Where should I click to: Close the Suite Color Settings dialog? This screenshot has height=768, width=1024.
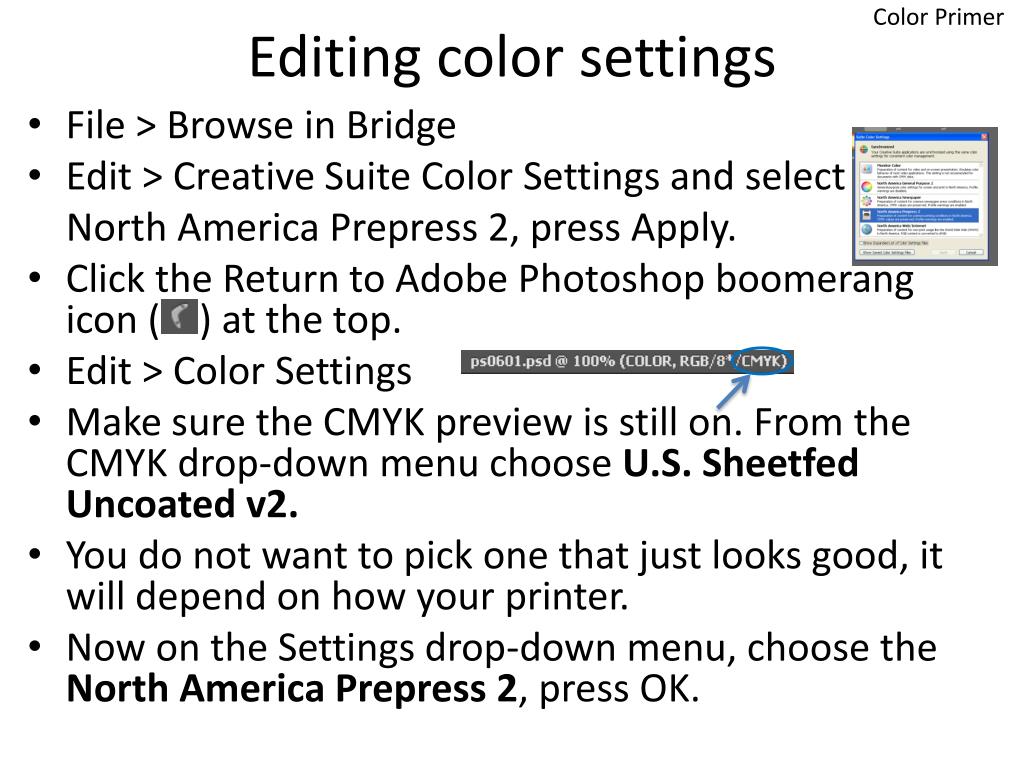[984, 136]
